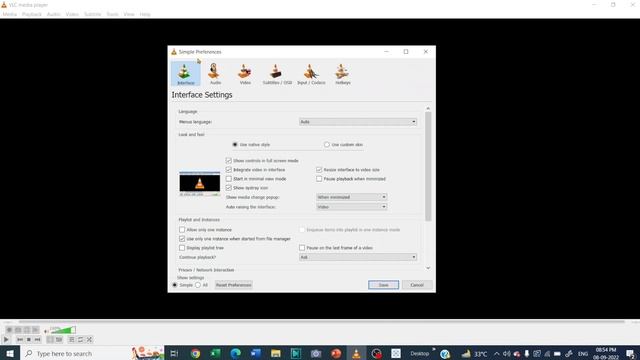Open Excel from the taskbar
Viewport: 640px width, 360px height.
(216, 353)
